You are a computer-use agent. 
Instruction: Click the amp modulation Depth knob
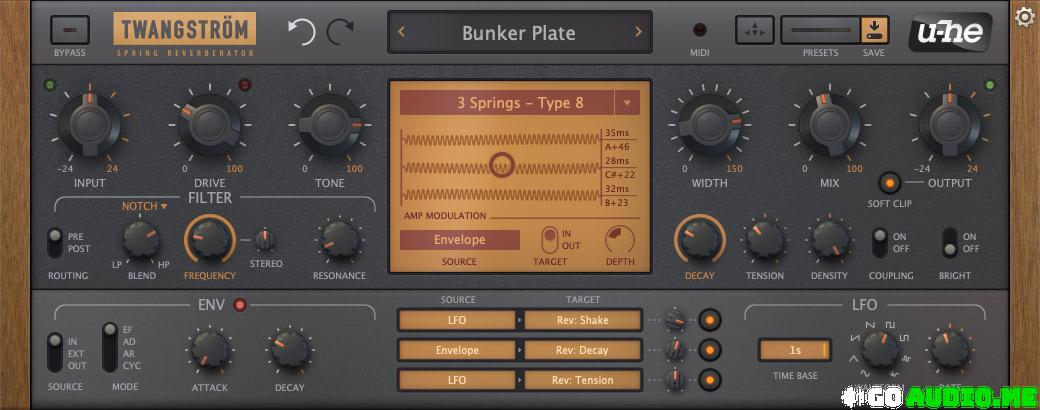tap(619, 239)
